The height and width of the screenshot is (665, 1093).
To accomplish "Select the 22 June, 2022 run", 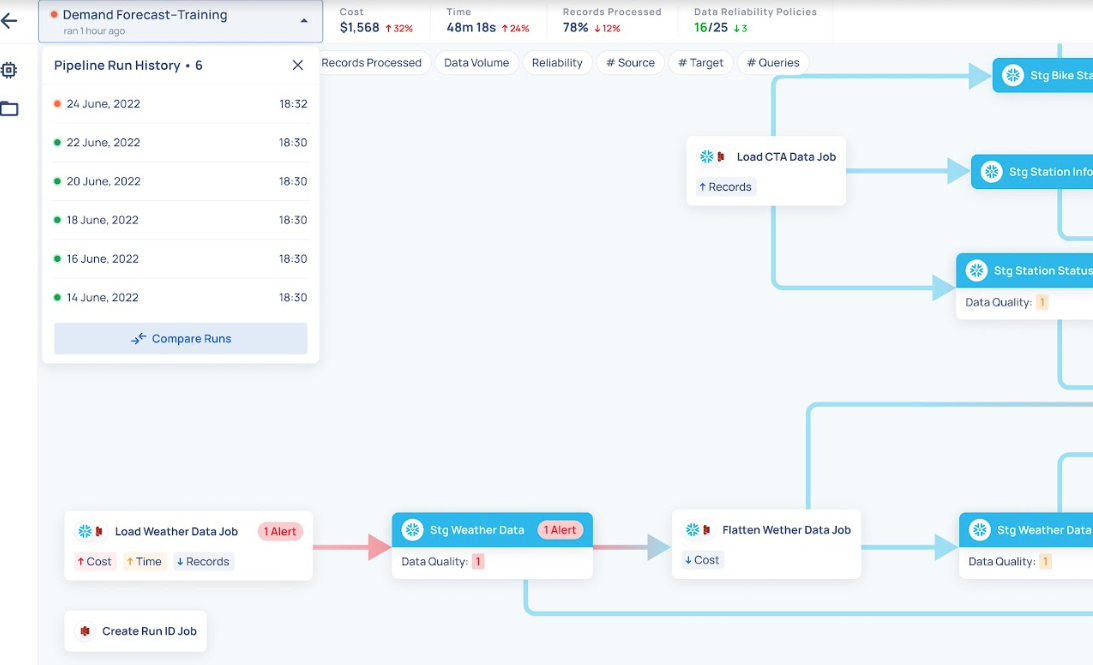I will 181,142.
